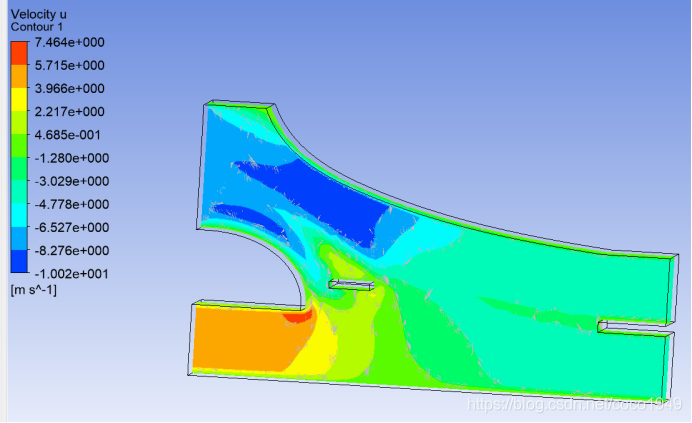Select the -3.029e+000 legend value
The image size is (692, 423).
(x=71, y=181)
